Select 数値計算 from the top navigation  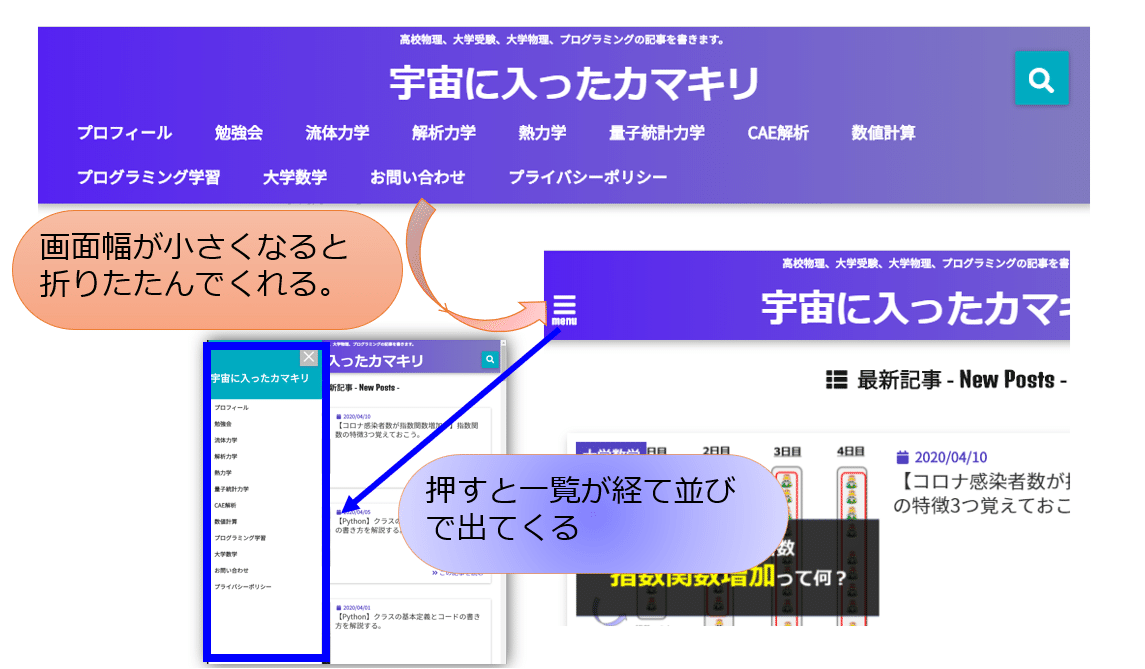point(884,131)
